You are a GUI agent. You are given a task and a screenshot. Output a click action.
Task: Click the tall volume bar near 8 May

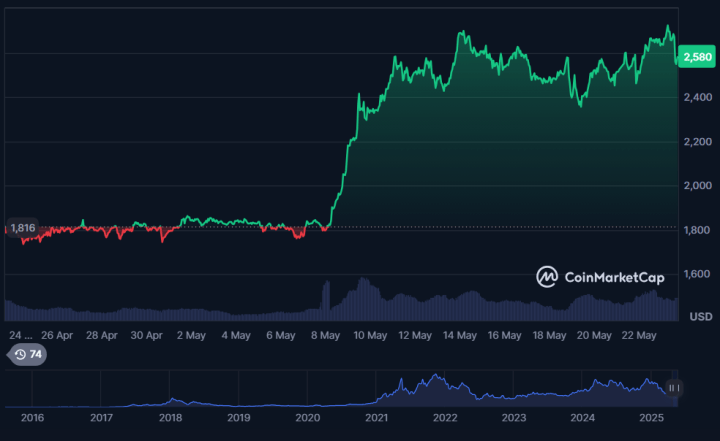click(x=326, y=300)
